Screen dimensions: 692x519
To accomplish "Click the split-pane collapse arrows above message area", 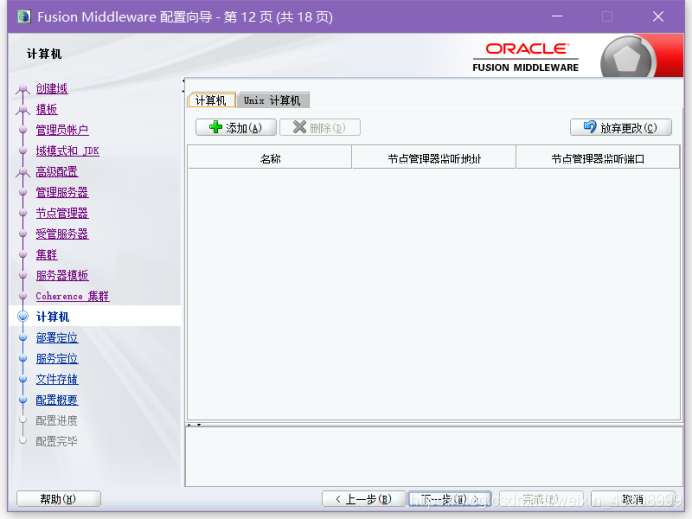I will click(194, 425).
